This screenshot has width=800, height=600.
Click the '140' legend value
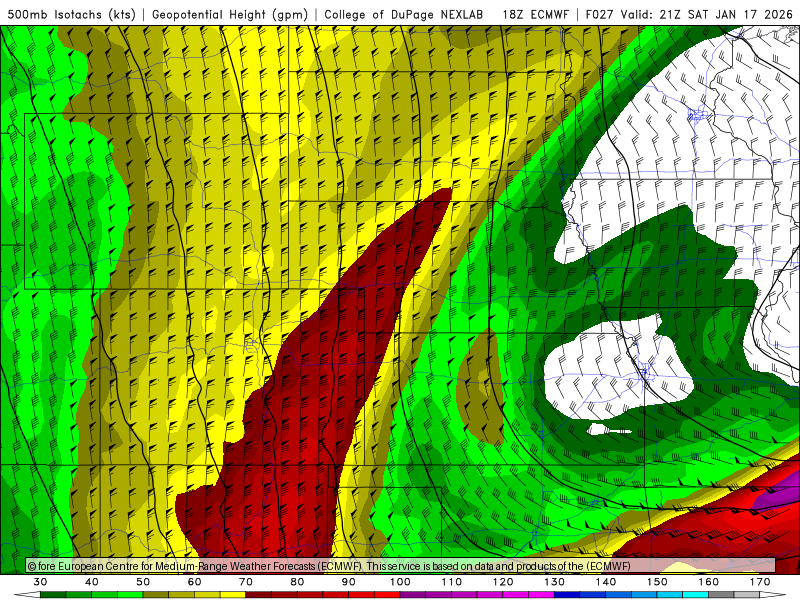606,582
